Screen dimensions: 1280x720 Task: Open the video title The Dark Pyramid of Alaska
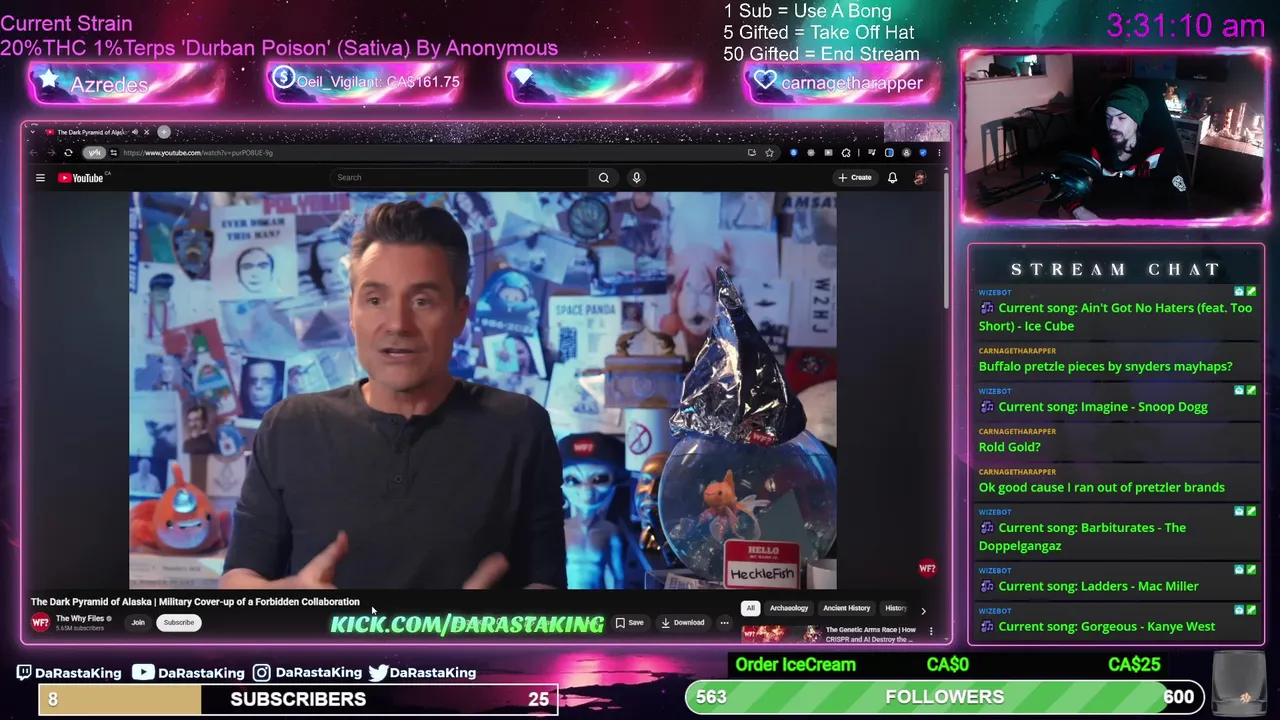pyautogui.click(x=195, y=602)
